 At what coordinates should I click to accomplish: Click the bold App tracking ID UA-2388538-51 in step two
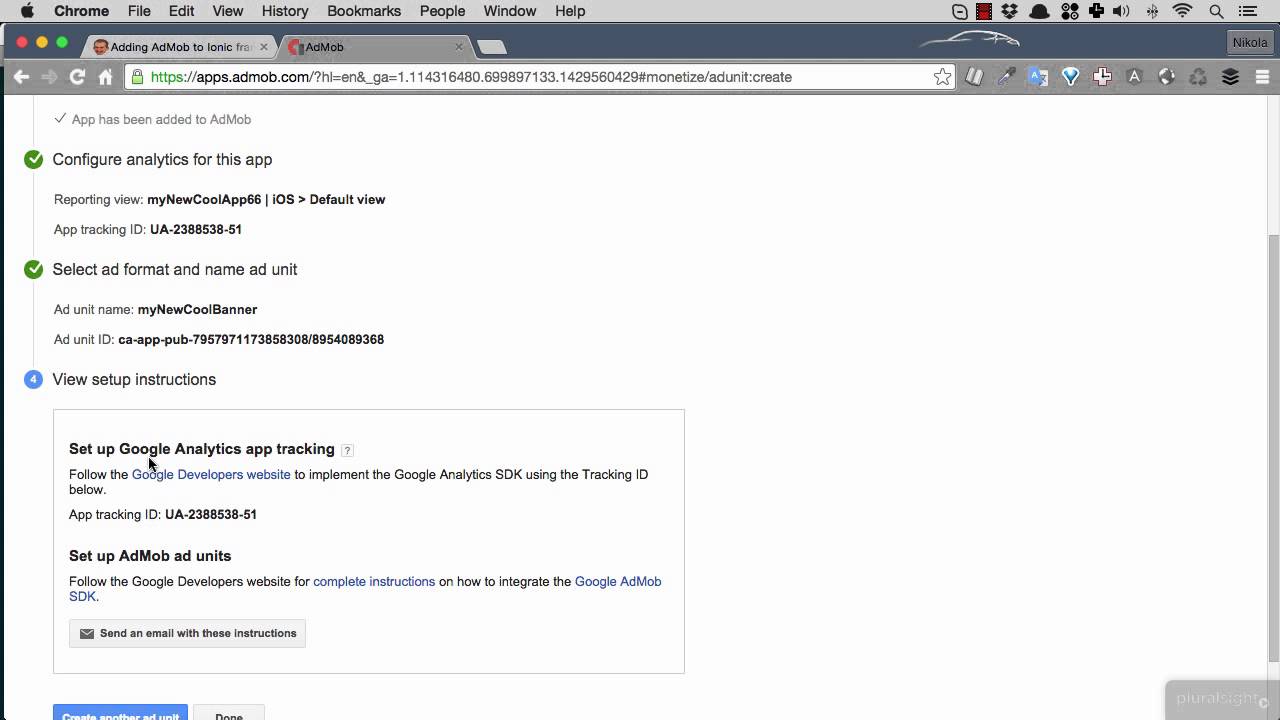(x=196, y=230)
